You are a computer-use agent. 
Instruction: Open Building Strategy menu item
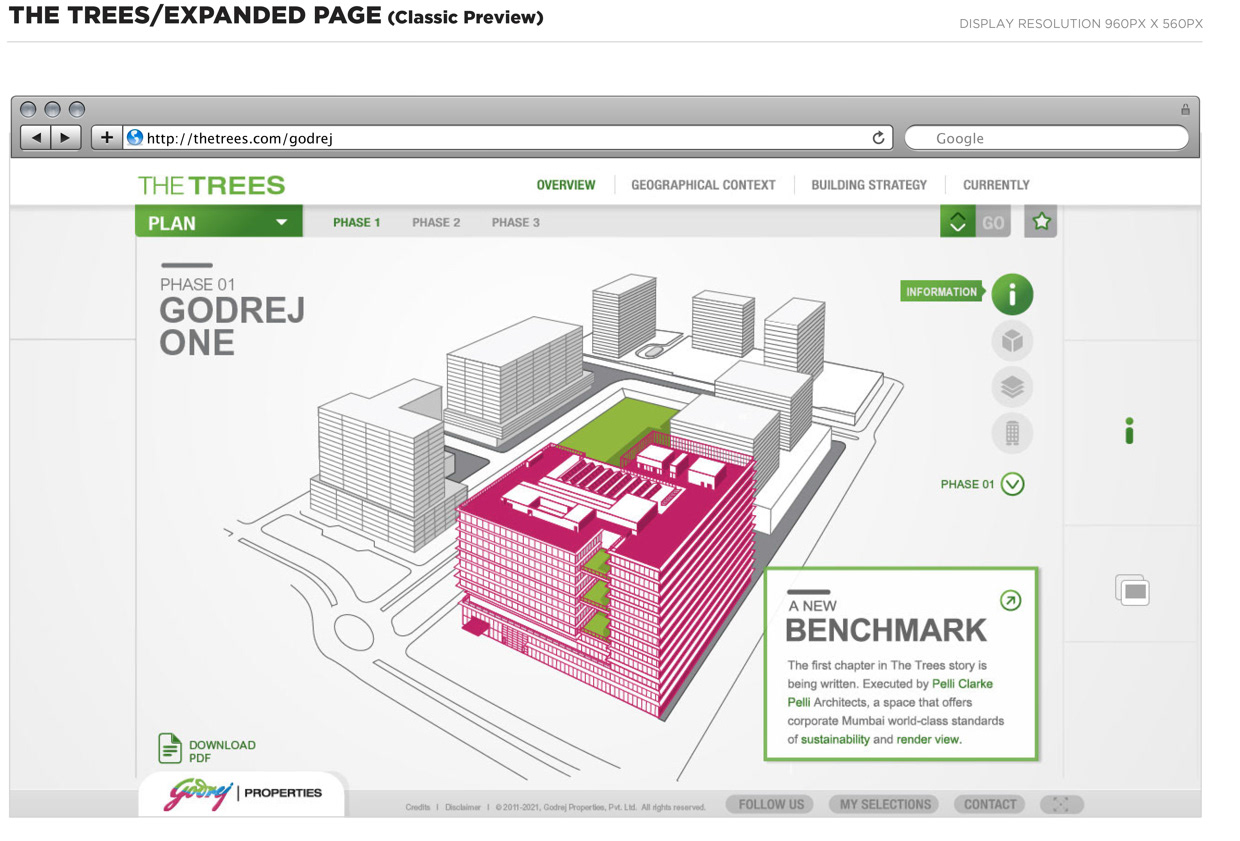click(x=869, y=185)
